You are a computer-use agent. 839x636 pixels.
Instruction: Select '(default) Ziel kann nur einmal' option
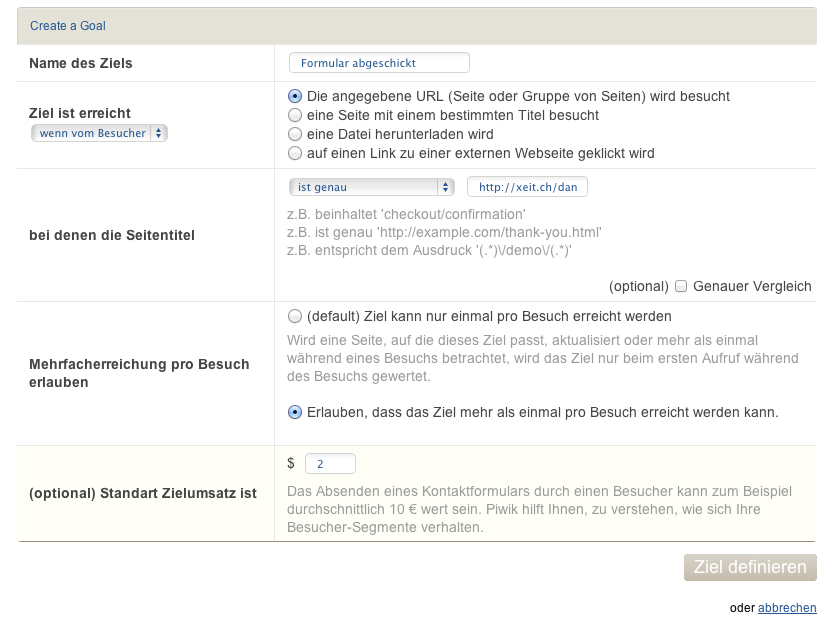295,315
